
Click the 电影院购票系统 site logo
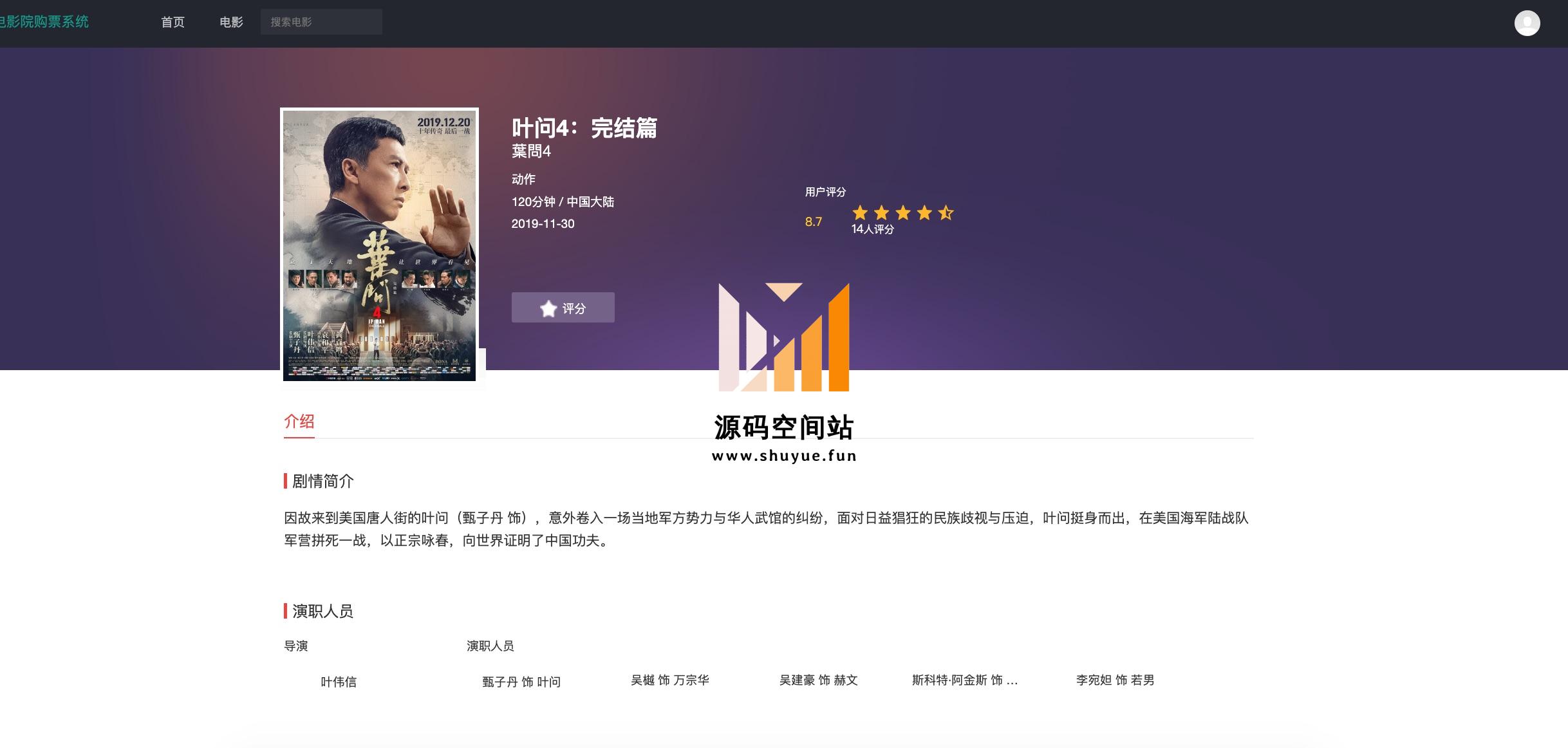(44, 22)
